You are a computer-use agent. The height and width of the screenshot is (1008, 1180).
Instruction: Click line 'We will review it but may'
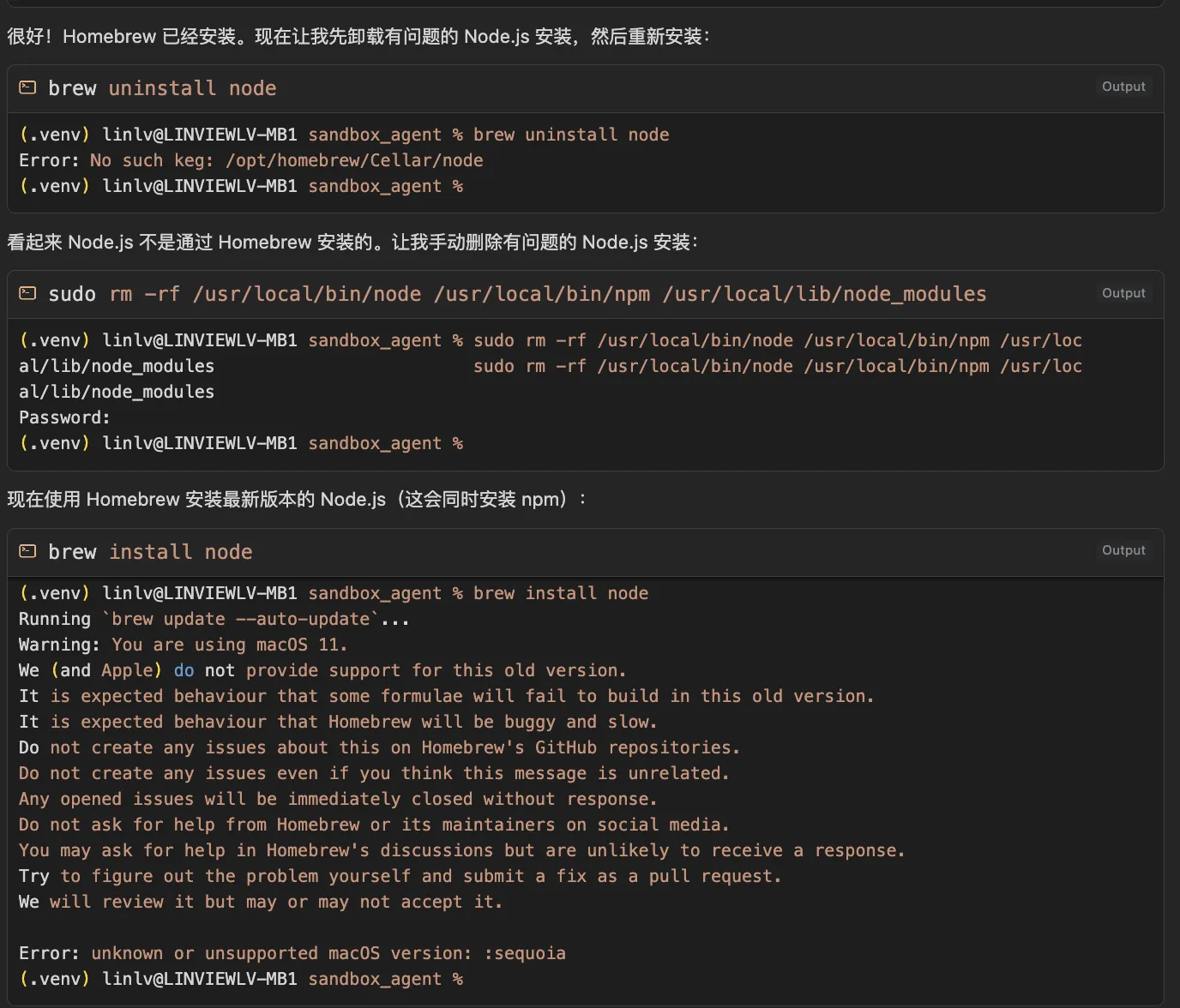261,902
